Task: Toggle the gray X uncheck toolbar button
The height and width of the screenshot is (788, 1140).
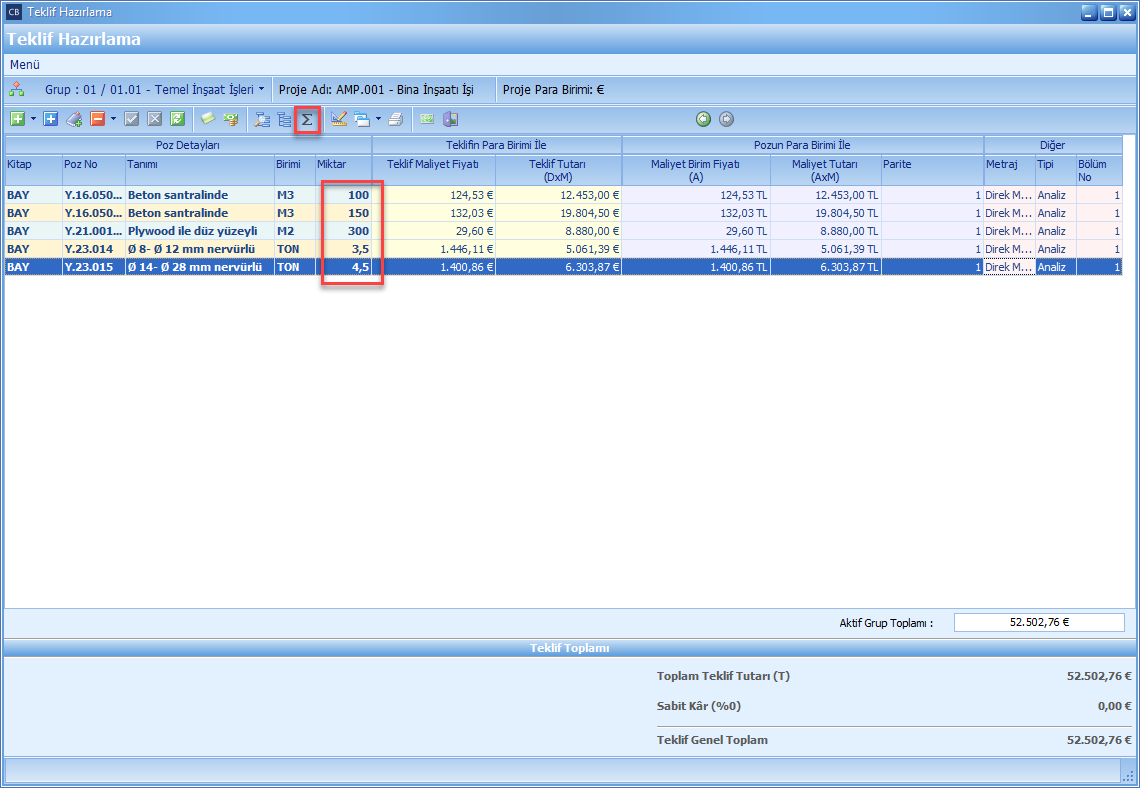Action: [154, 119]
